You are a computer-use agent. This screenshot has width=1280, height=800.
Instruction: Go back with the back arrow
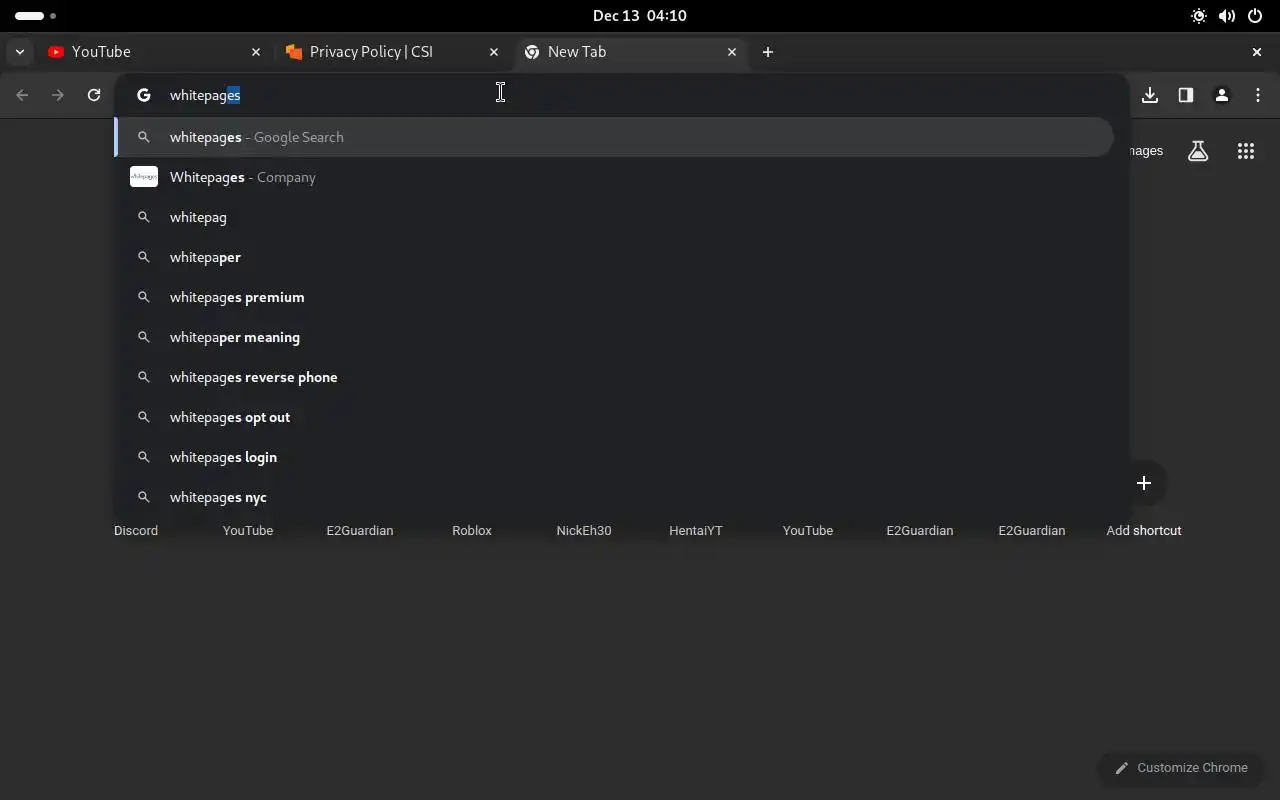click(22, 95)
